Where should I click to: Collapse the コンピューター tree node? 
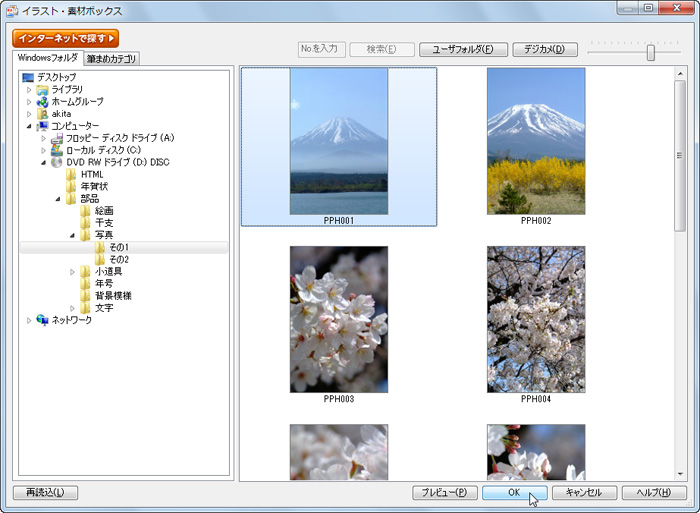(x=29, y=126)
